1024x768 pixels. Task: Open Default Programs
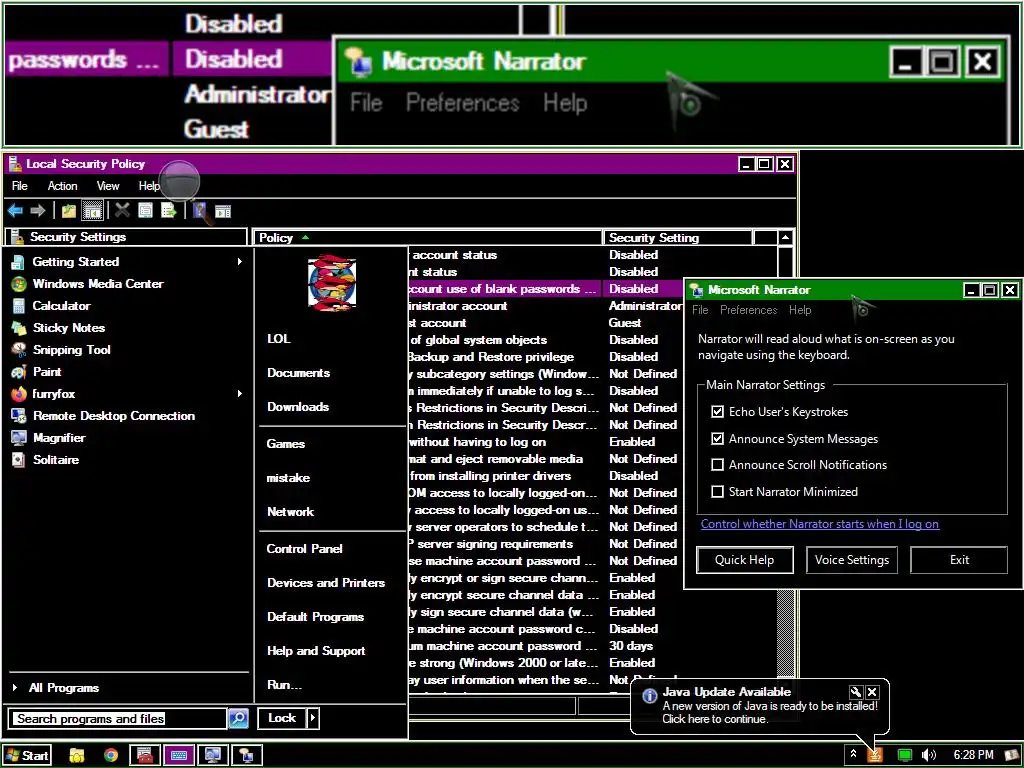pyautogui.click(x=315, y=617)
